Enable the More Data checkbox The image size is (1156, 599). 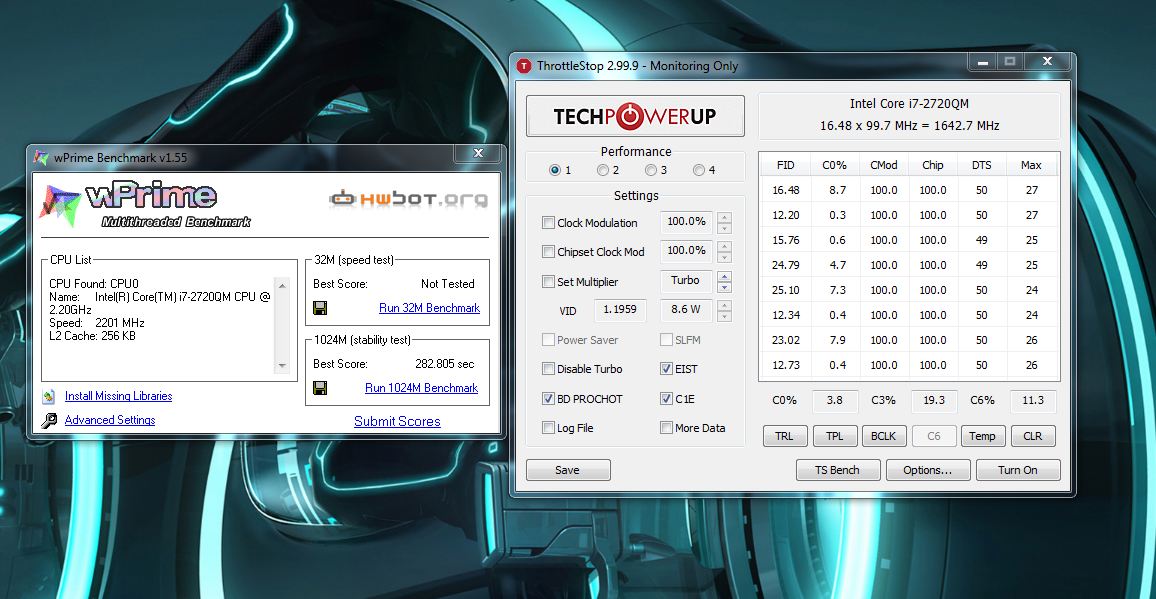(666, 428)
